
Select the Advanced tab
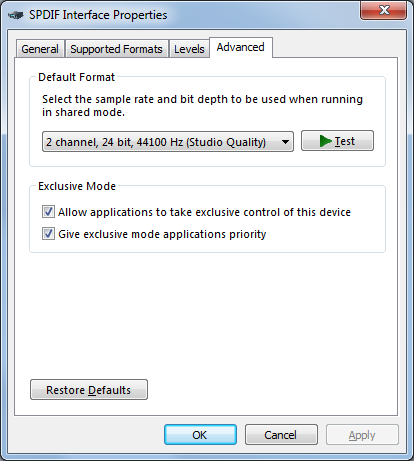coord(241,47)
